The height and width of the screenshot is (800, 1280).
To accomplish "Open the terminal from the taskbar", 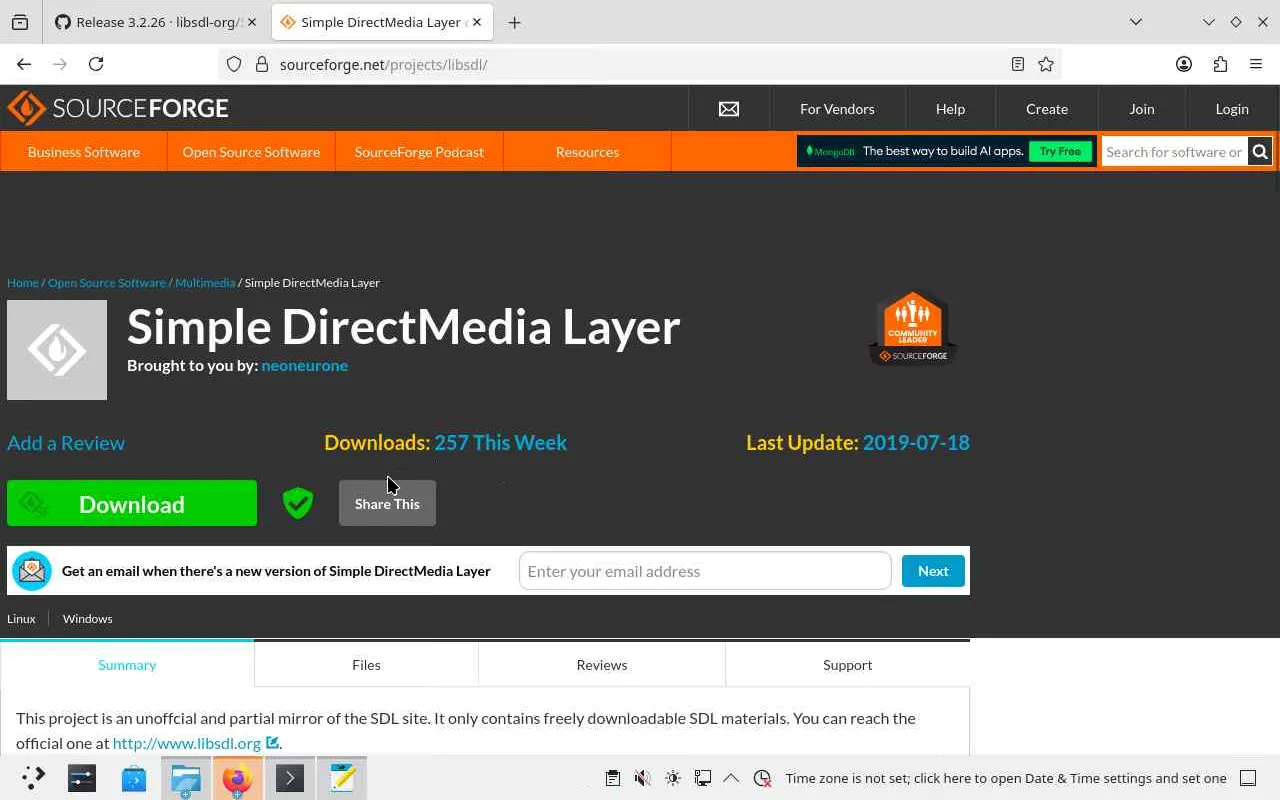I will click(290, 778).
